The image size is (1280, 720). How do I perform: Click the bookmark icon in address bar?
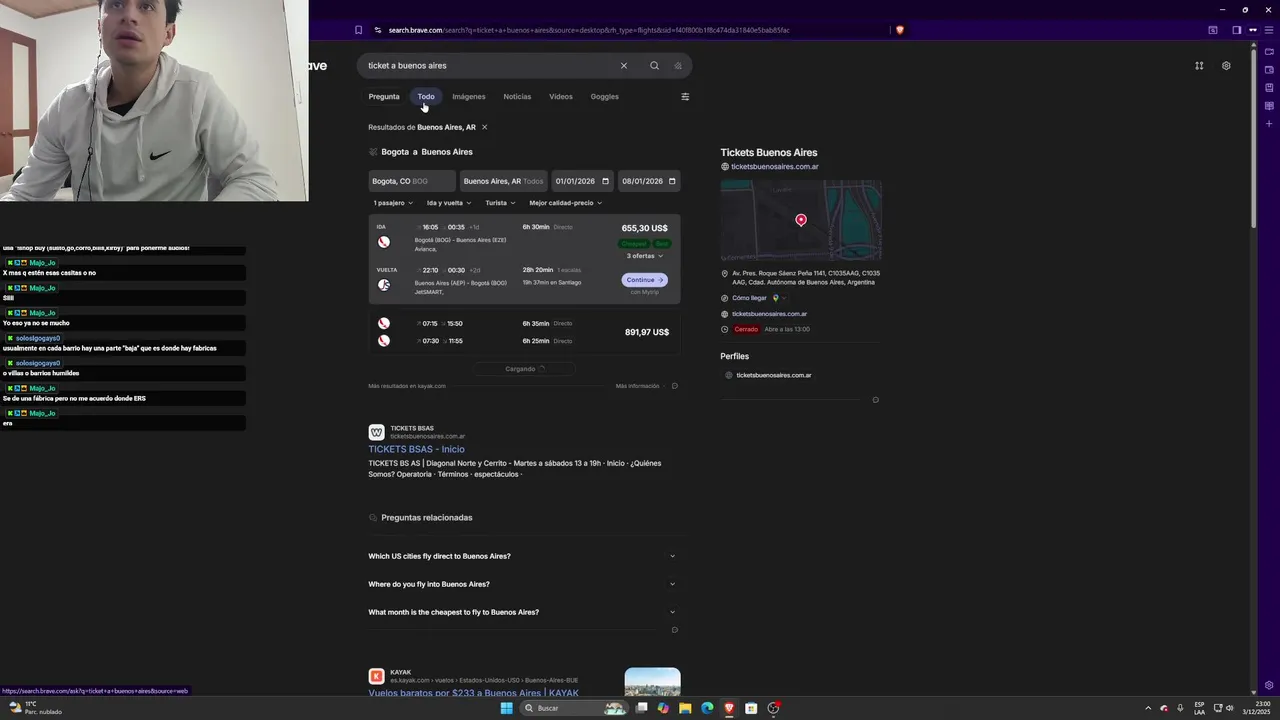(x=358, y=30)
